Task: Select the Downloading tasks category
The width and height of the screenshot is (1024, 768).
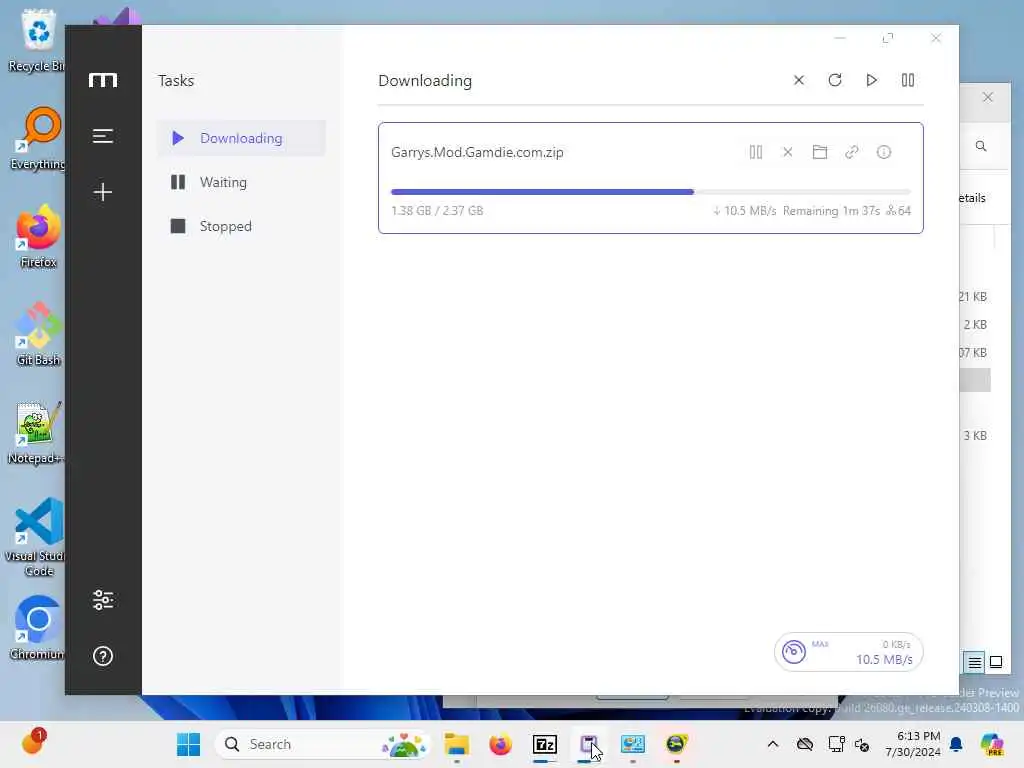Action: click(241, 138)
